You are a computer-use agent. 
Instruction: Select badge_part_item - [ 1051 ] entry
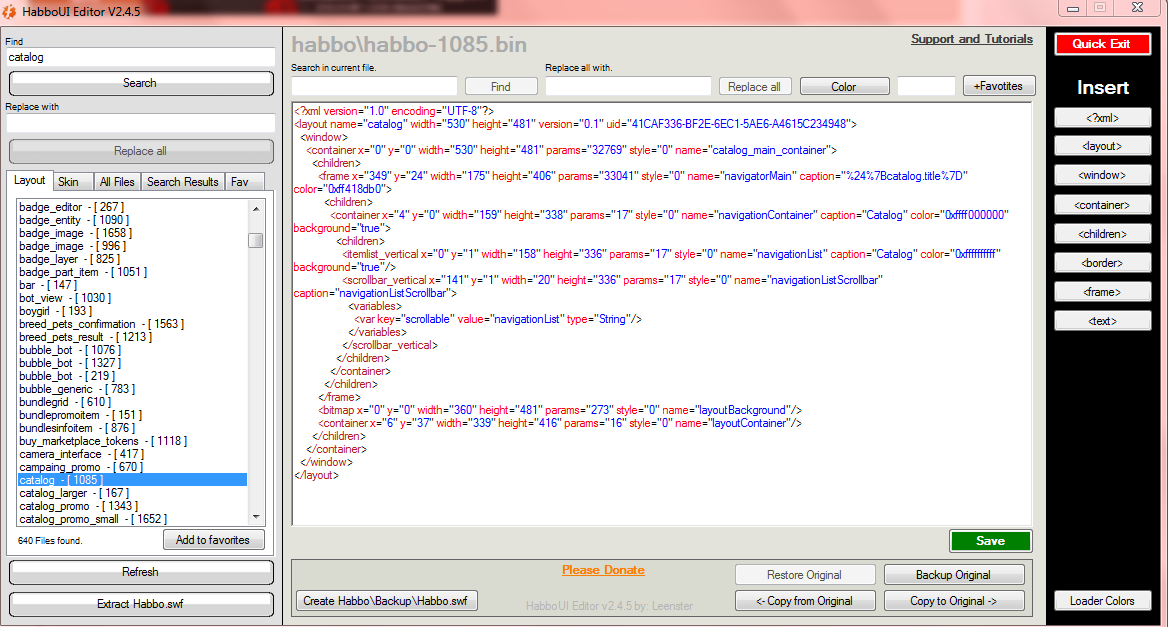click(x=83, y=273)
